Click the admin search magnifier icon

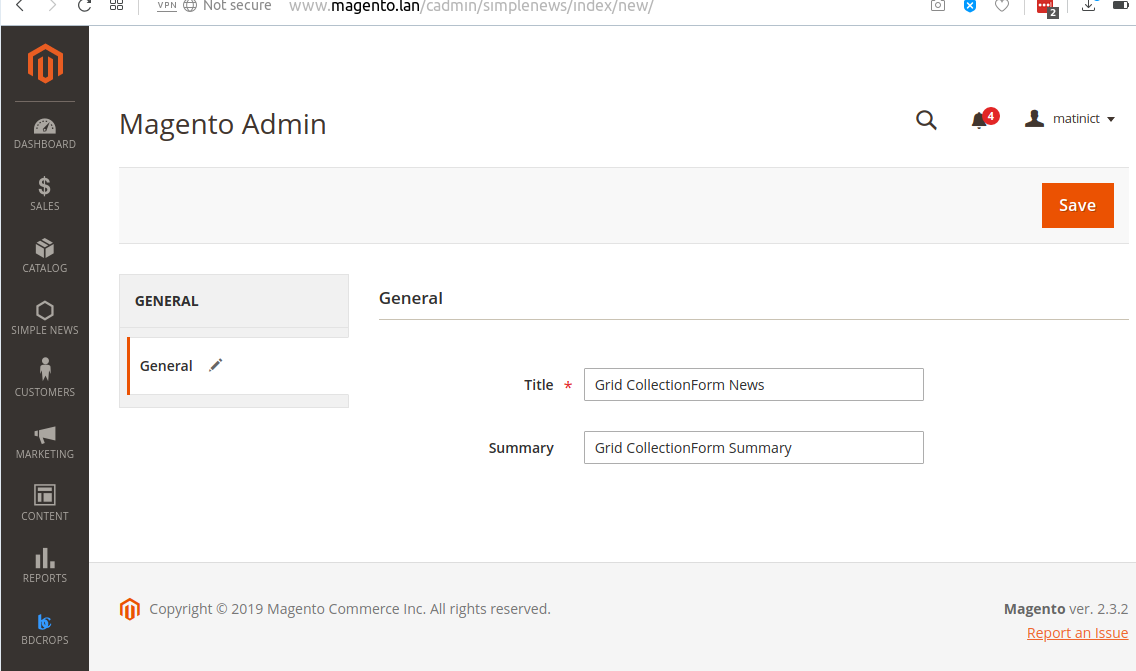pyautogui.click(x=927, y=121)
